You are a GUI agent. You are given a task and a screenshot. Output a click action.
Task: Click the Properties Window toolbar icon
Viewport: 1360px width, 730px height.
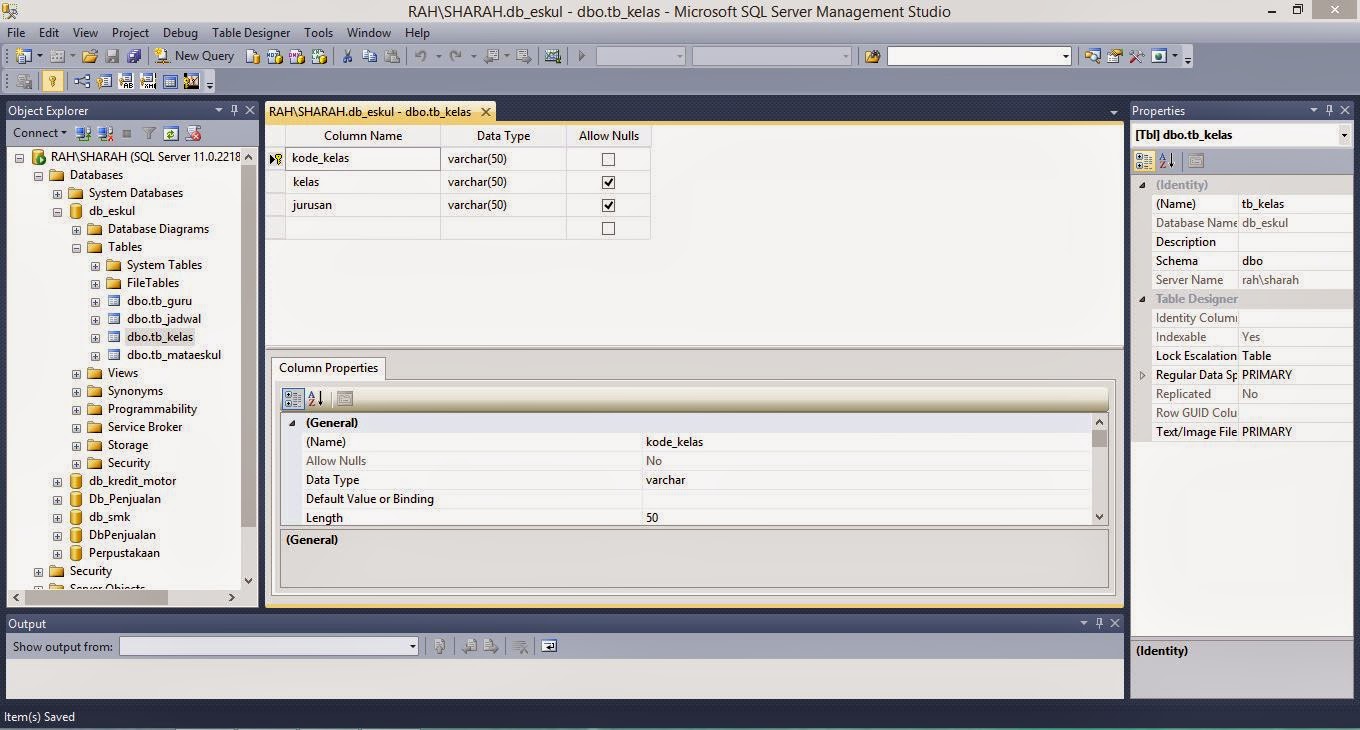tap(1114, 56)
